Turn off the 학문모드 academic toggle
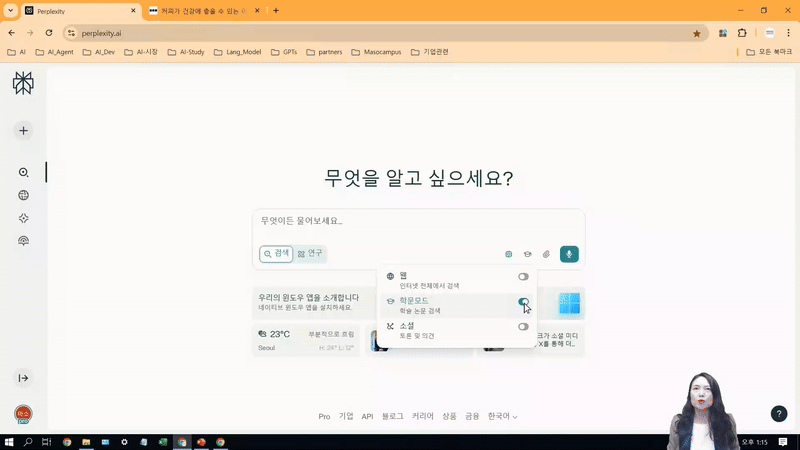Viewport: 800px width, 450px height. (523, 301)
